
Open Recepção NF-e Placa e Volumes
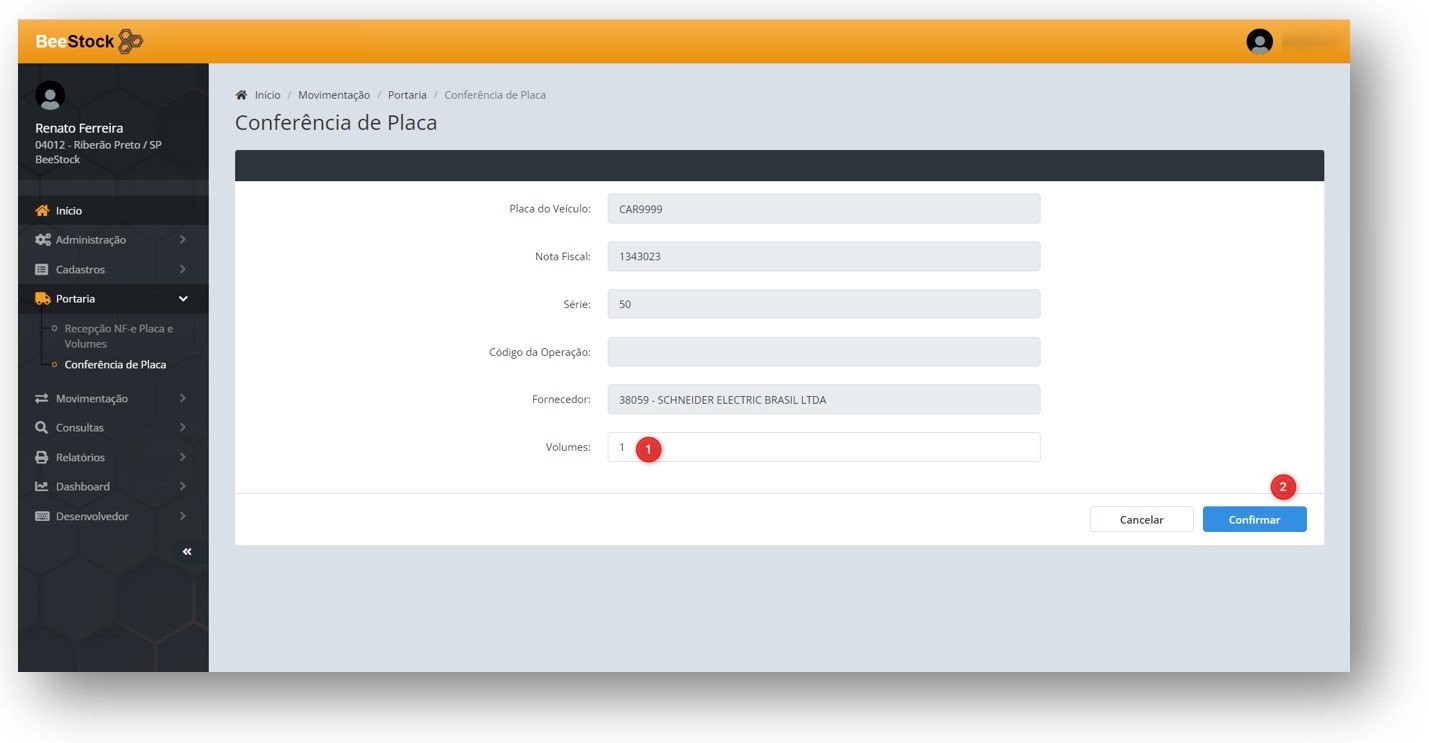pyautogui.click(x=118, y=336)
